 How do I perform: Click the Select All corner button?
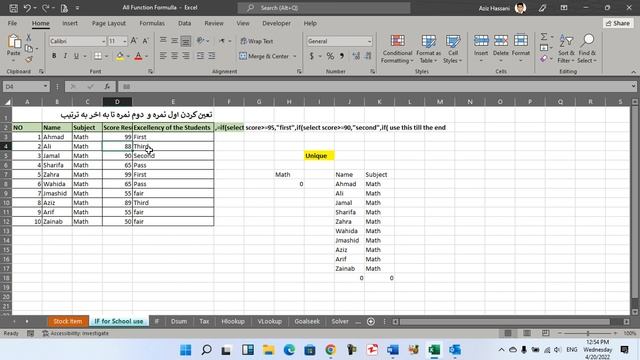7,102
